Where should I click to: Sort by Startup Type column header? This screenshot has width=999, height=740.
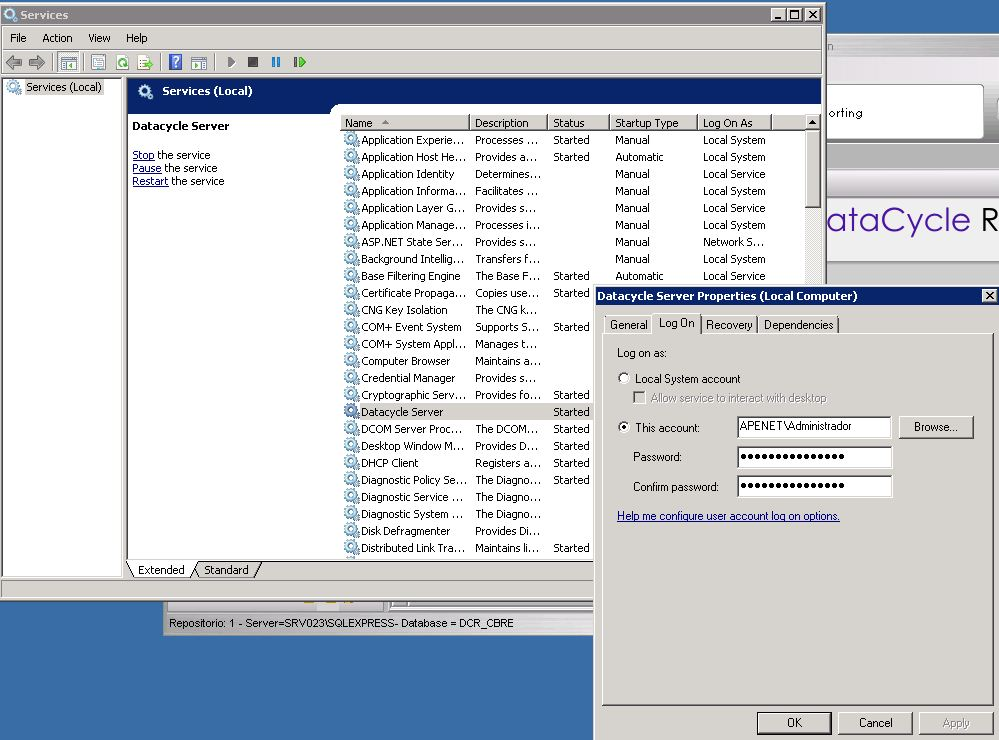click(652, 122)
